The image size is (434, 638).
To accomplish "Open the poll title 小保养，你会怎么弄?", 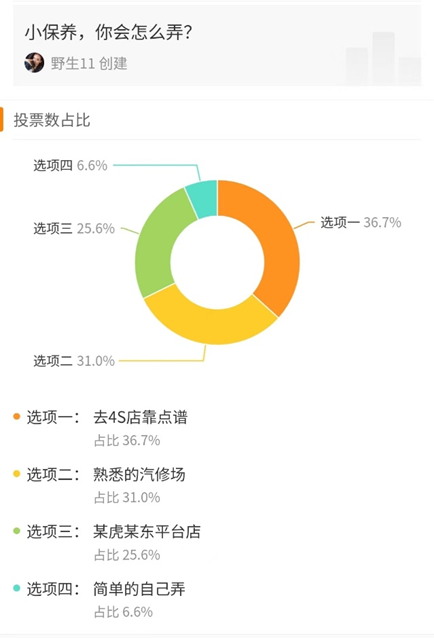I will (108, 32).
